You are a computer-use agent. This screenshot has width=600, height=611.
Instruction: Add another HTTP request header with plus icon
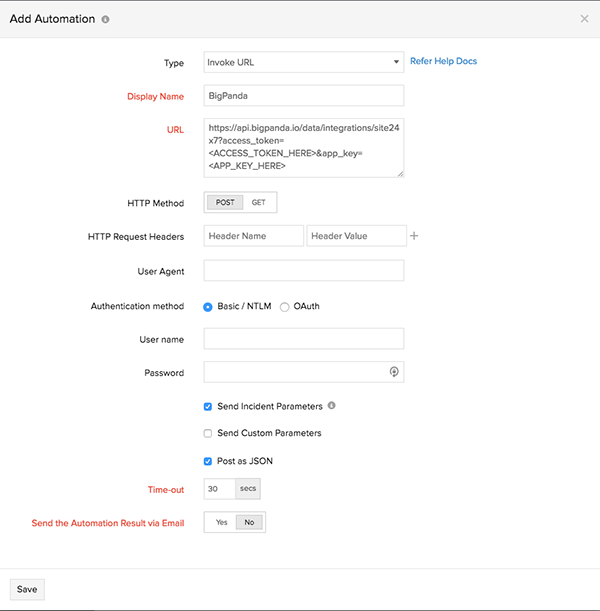[x=414, y=236]
